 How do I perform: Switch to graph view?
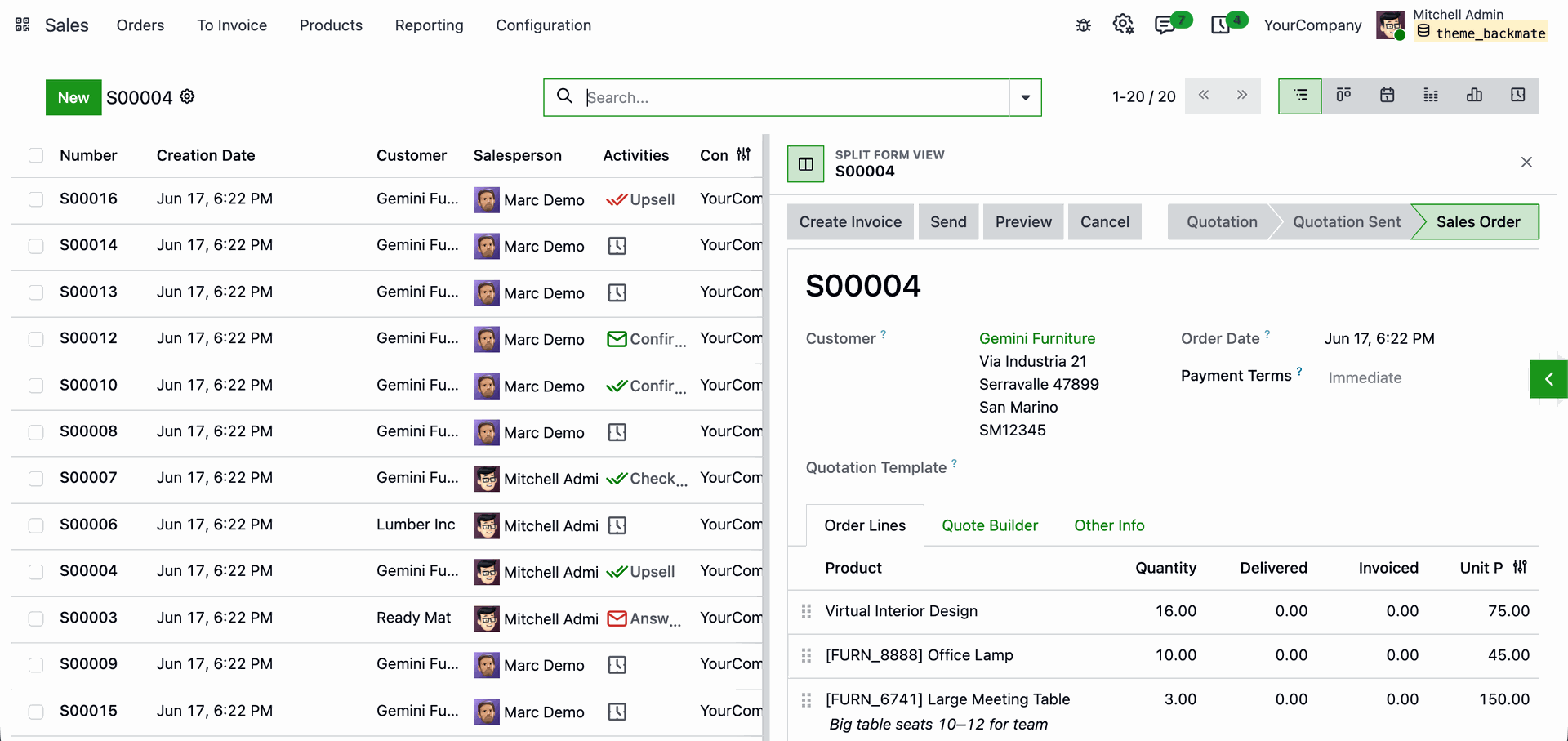[x=1474, y=96]
